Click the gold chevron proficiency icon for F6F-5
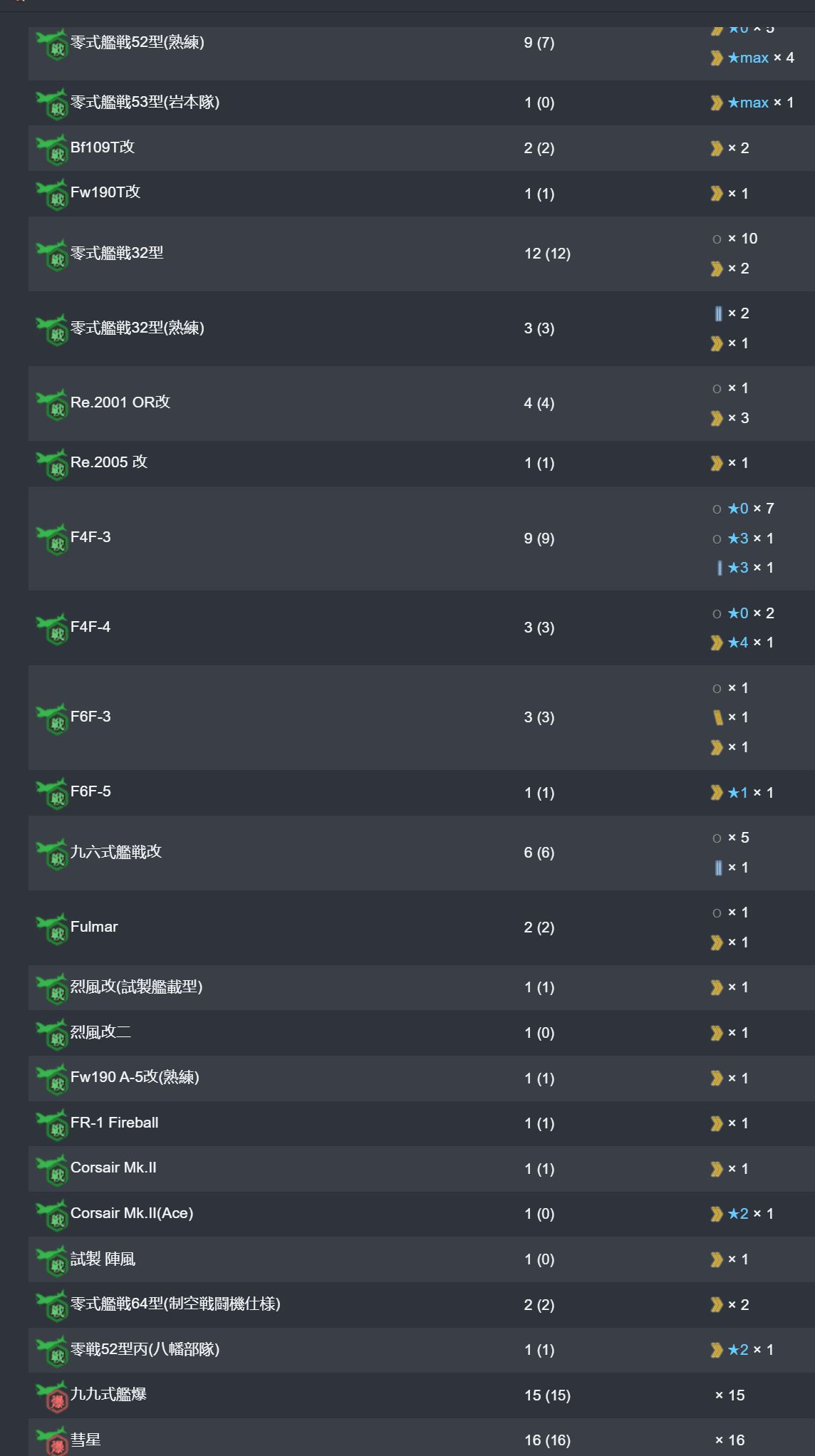Screen dimensions: 815x1456 (717, 793)
